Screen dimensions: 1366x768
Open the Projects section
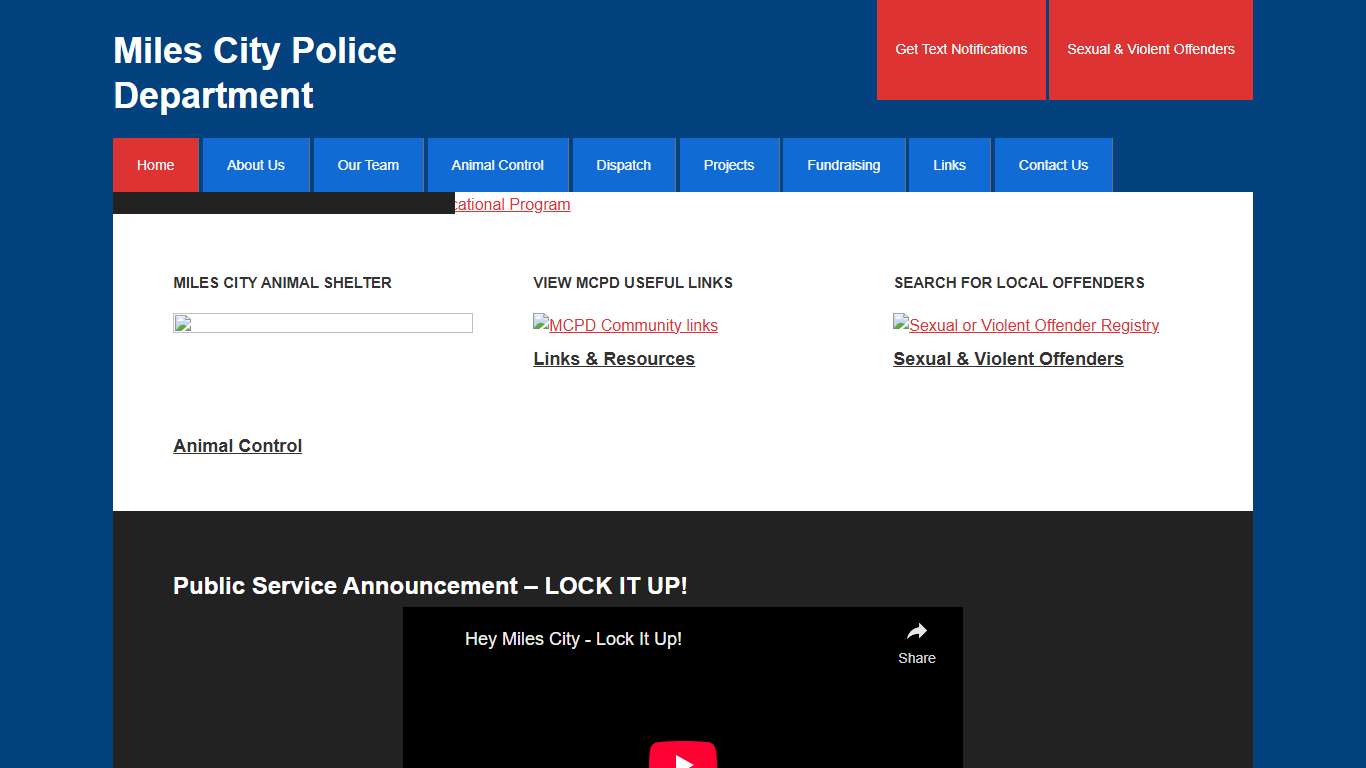tap(729, 165)
